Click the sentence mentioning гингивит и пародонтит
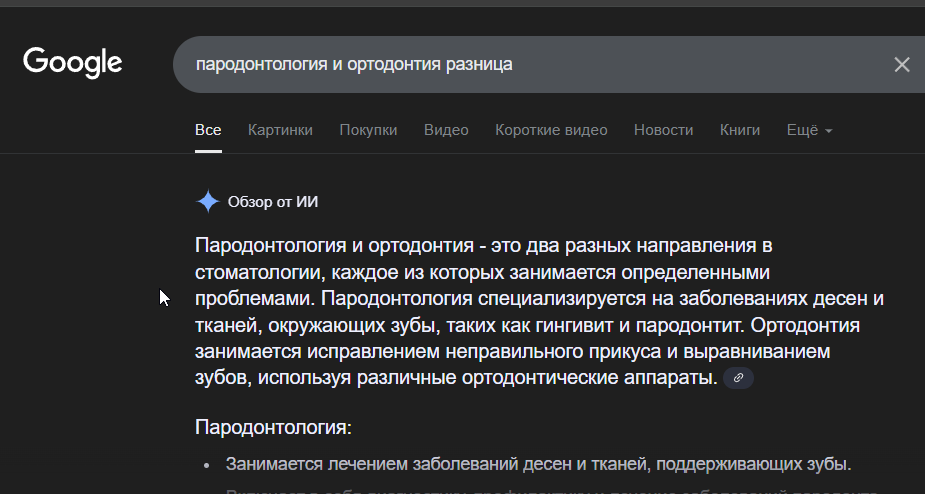The width and height of the screenshot is (925, 494). tap(539, 312)
